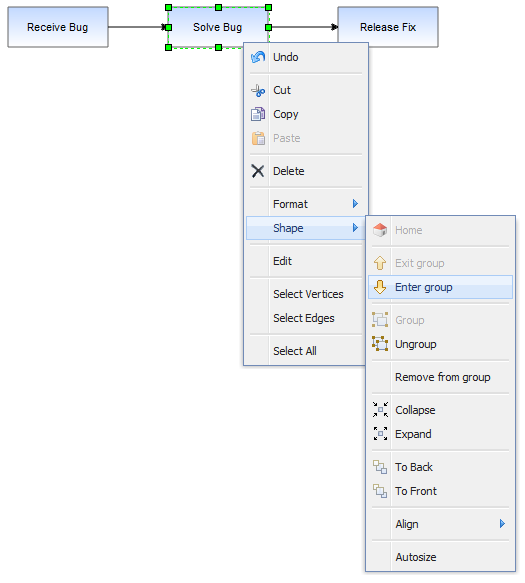The width and height of the screenshot is (525, 583).
Task: Click the Collapse arrows icon
Action: click(380, 410)
